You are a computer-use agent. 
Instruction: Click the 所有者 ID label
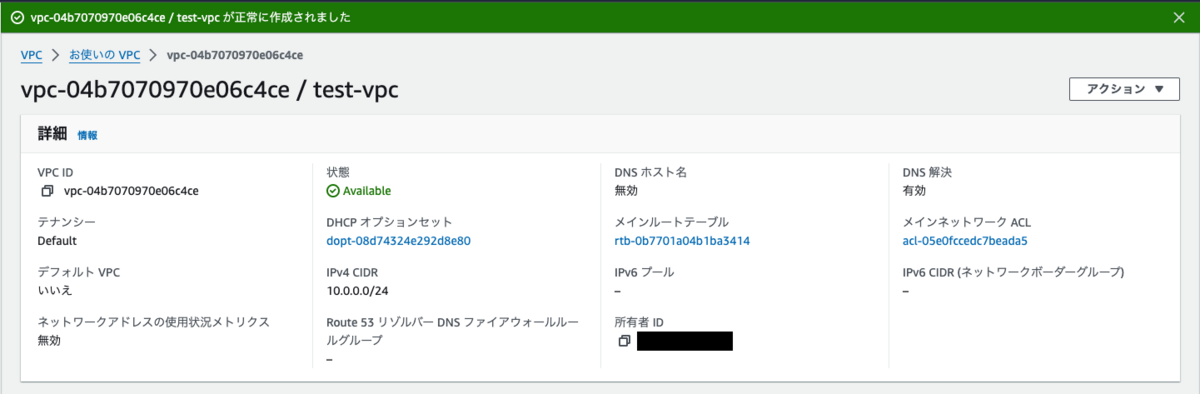coord(639,322)
